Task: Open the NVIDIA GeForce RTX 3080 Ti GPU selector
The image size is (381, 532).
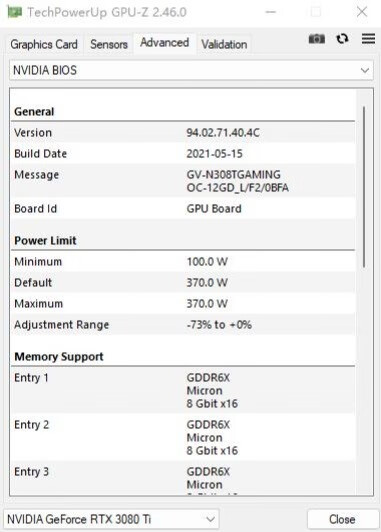Action: coord(111,519)
